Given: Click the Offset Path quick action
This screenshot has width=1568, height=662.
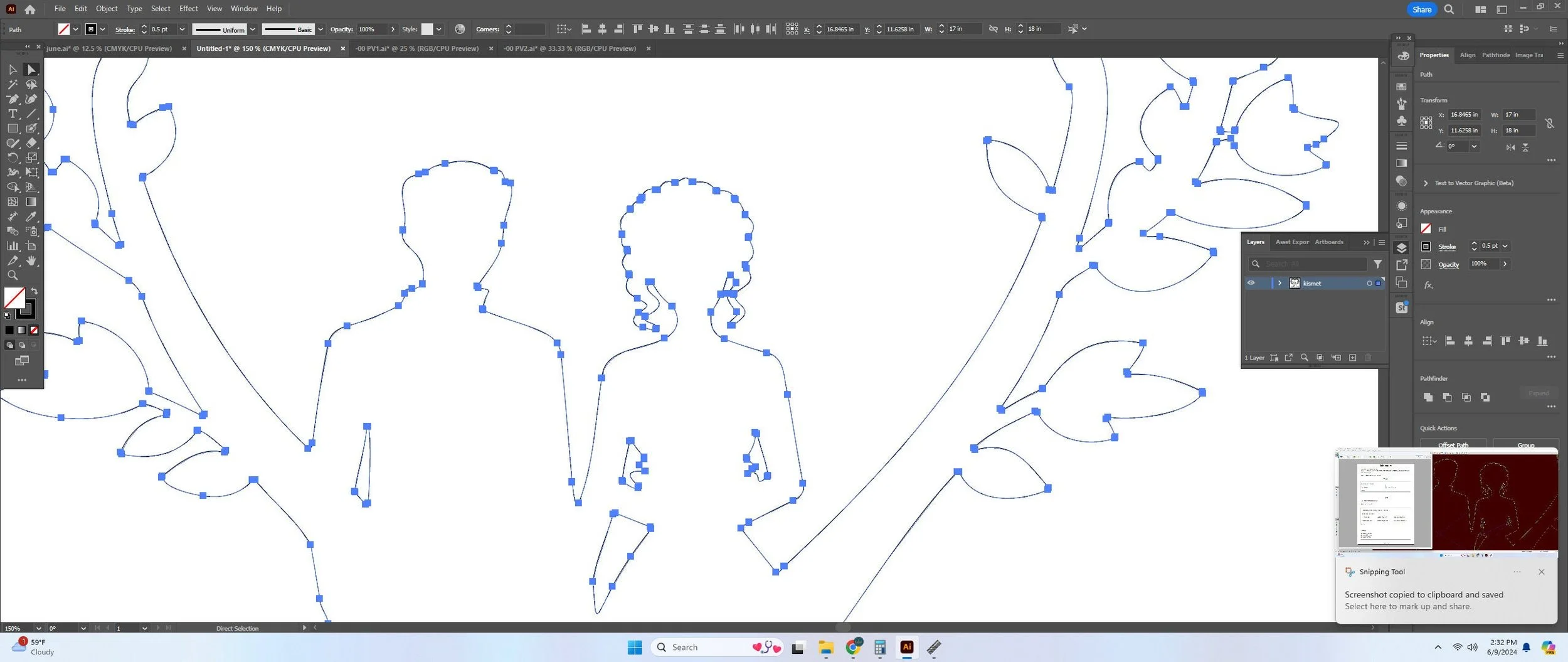Looking at the screenshot, I should coord(1453,445).
